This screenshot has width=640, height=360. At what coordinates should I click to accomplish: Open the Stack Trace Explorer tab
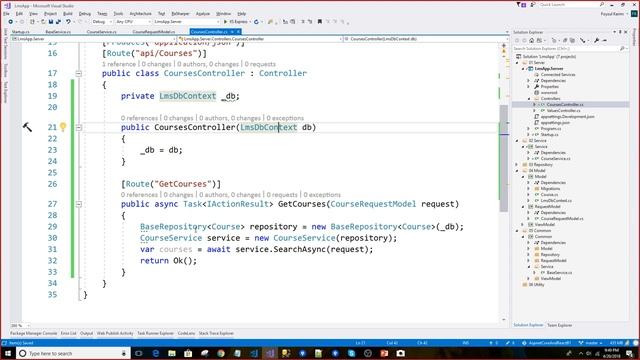click(x=216, y=333)
